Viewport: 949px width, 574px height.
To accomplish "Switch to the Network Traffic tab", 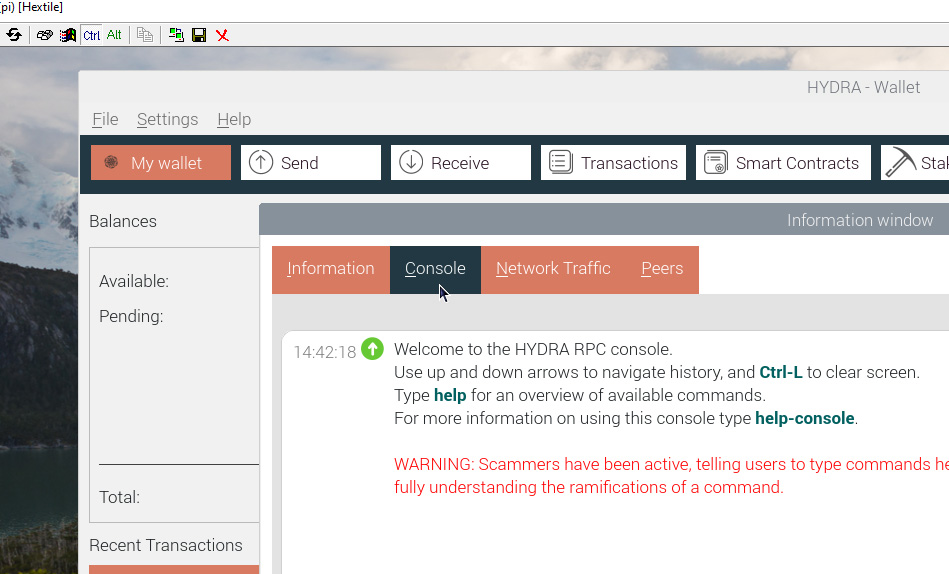I will pos(553,269).
